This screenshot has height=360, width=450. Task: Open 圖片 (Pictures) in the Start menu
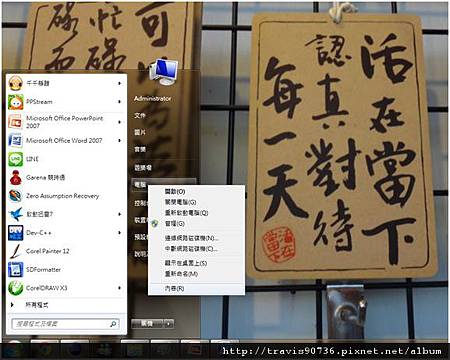[140, 132]
